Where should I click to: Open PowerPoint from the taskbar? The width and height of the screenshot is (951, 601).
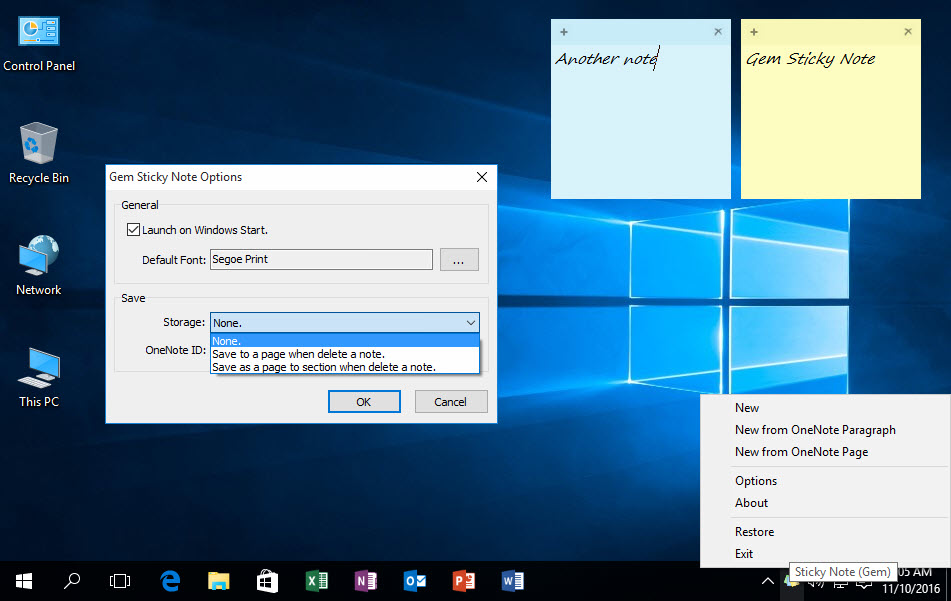463,580
